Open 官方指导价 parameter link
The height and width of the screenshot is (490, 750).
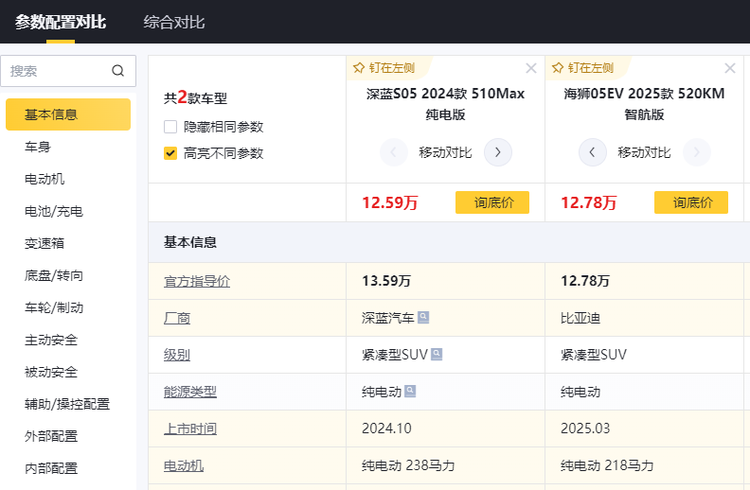pyautogui.click(x=197, y=281)
